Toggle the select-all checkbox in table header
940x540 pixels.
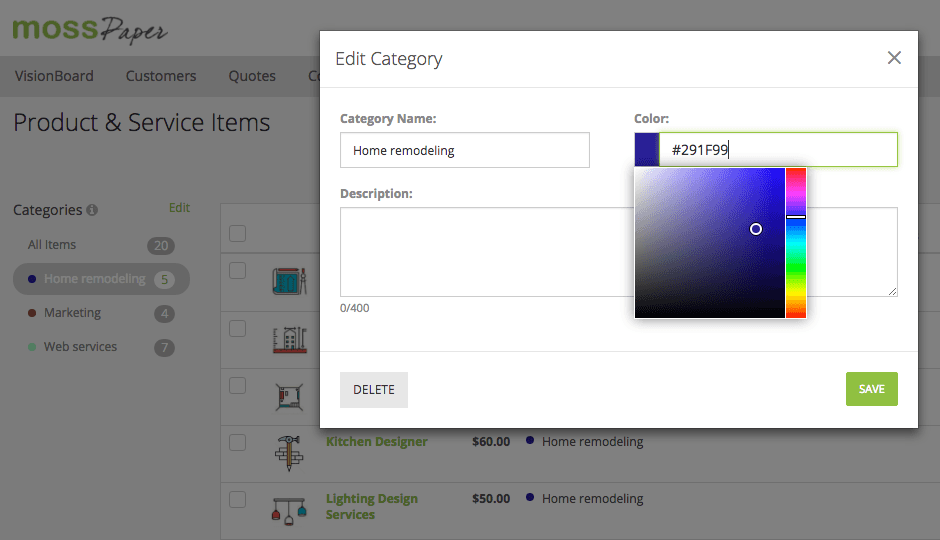point(237,234)
